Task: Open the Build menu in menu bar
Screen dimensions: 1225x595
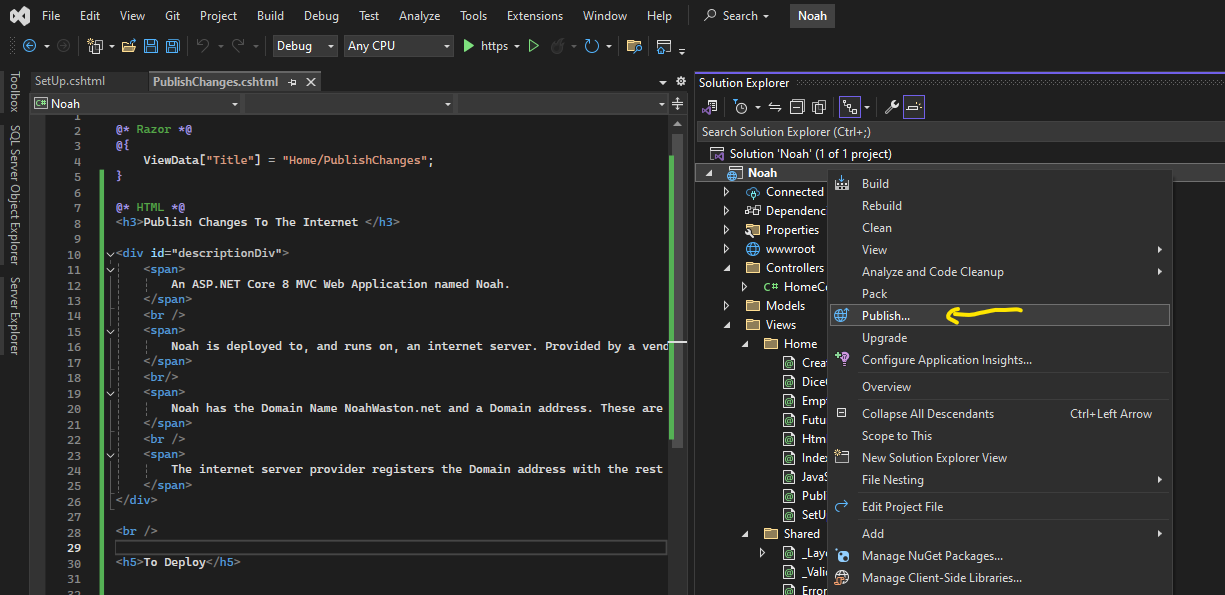Action: pyautogui.click(x=270, y=16)
